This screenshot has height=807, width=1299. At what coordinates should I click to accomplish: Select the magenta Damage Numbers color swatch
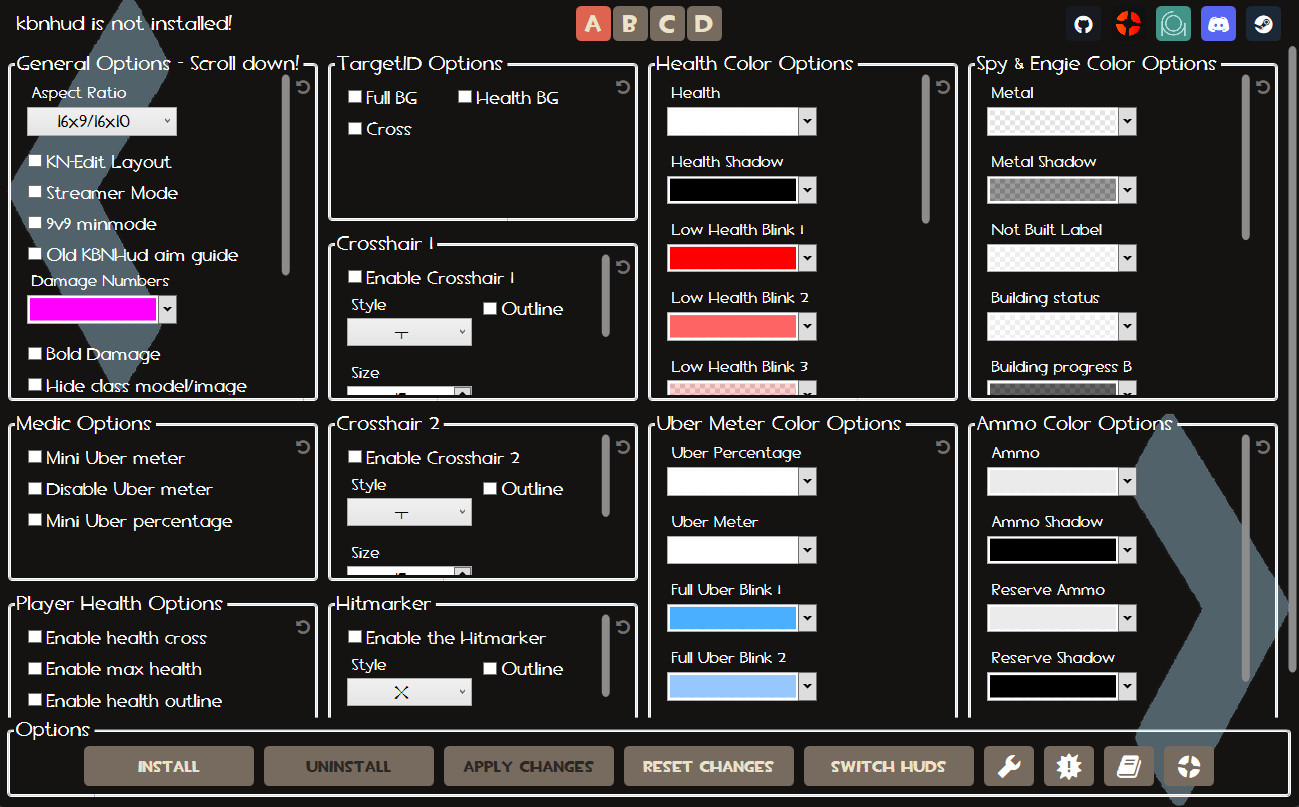point(95,310)
